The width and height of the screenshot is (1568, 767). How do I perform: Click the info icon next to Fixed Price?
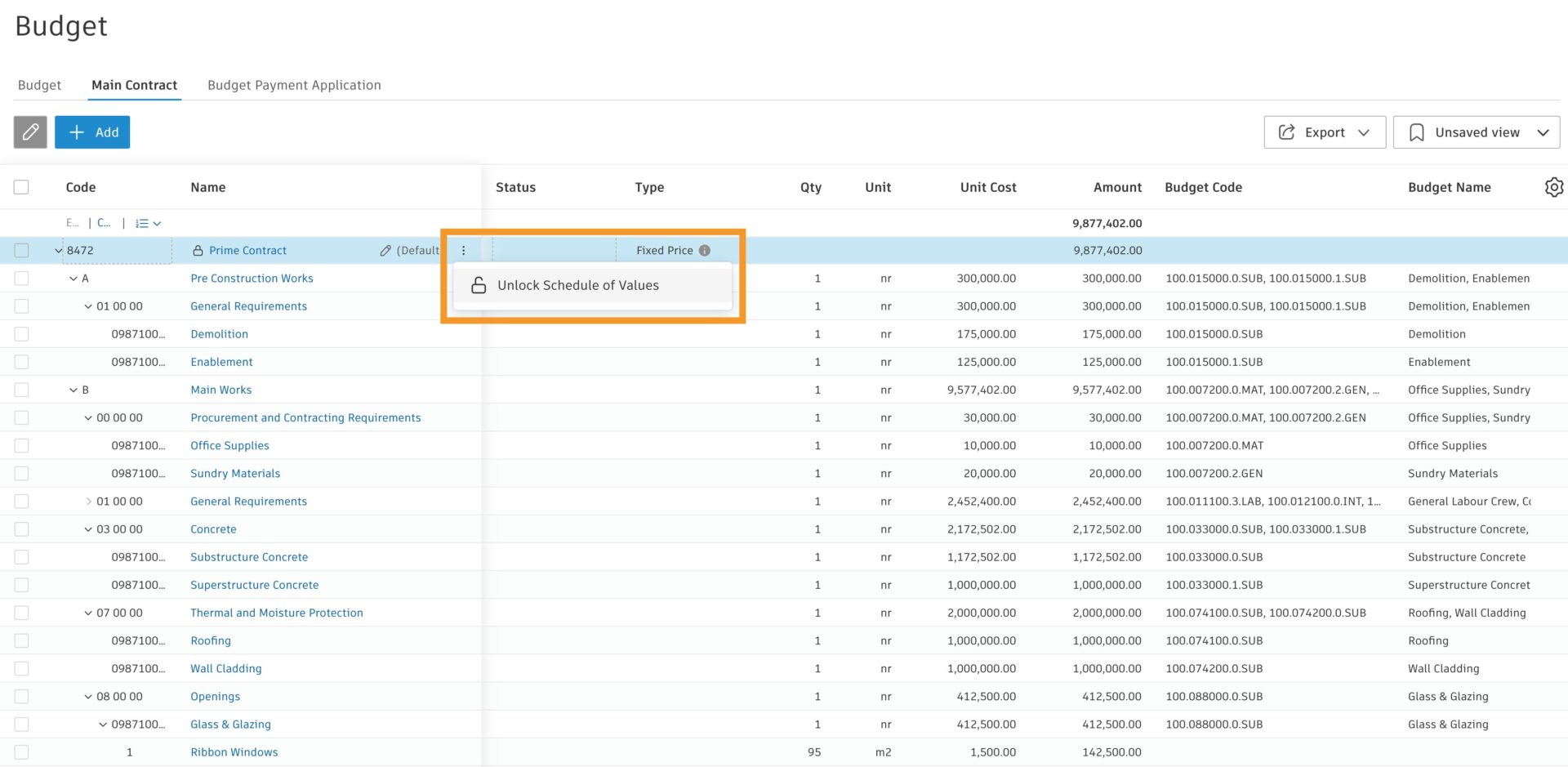click(705, 250)
